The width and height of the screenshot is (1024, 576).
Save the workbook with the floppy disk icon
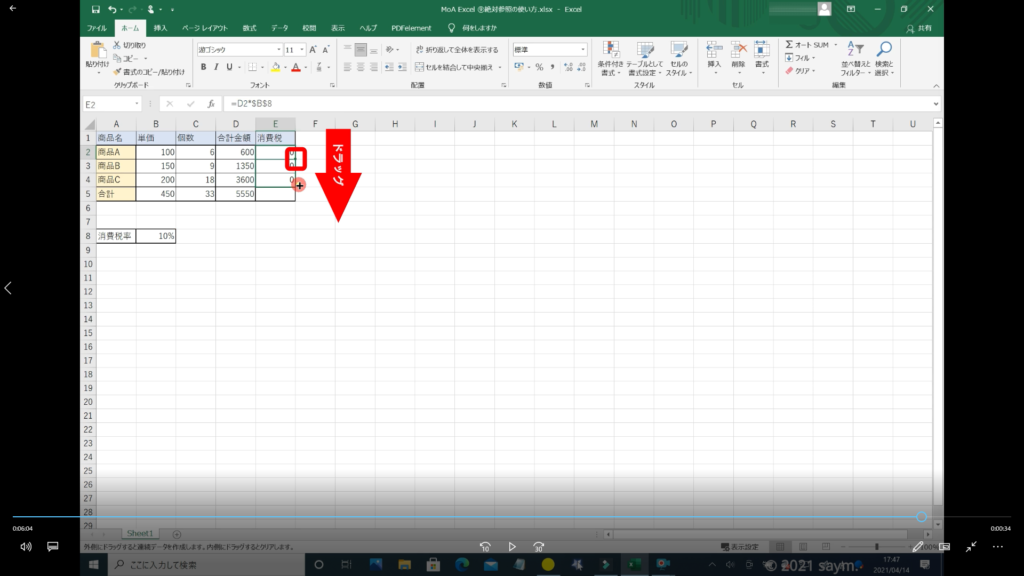95,9
